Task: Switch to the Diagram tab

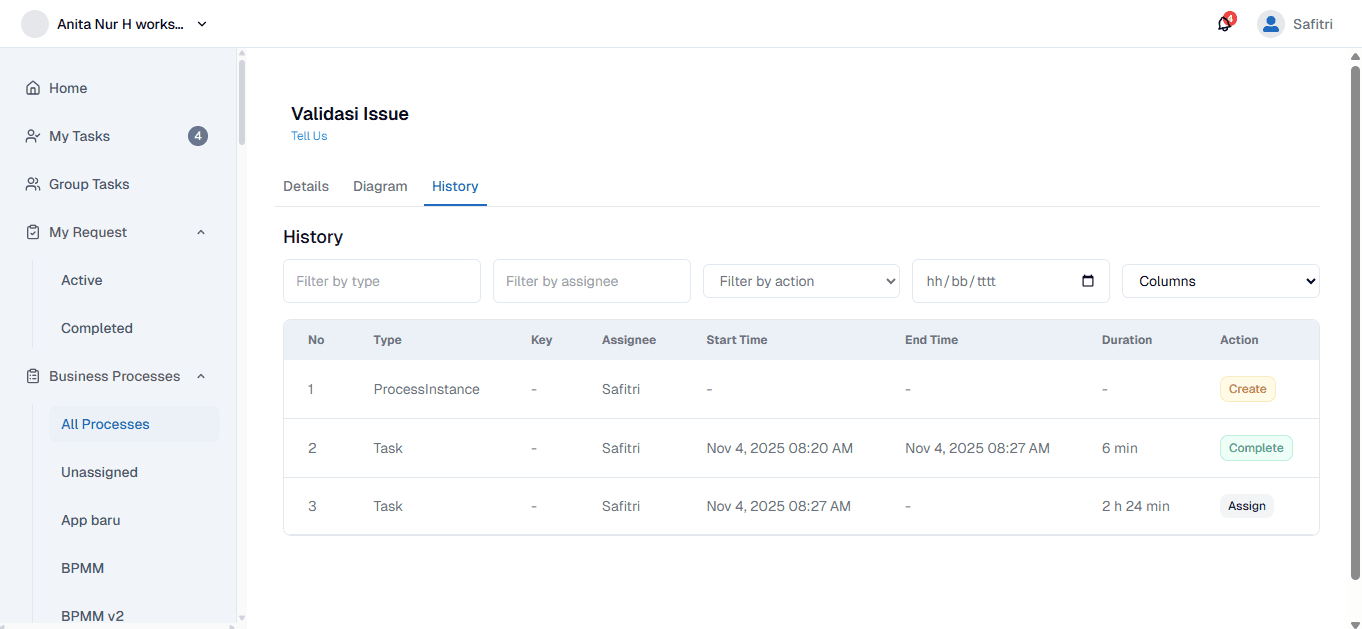Action: (x=380, y=186)
